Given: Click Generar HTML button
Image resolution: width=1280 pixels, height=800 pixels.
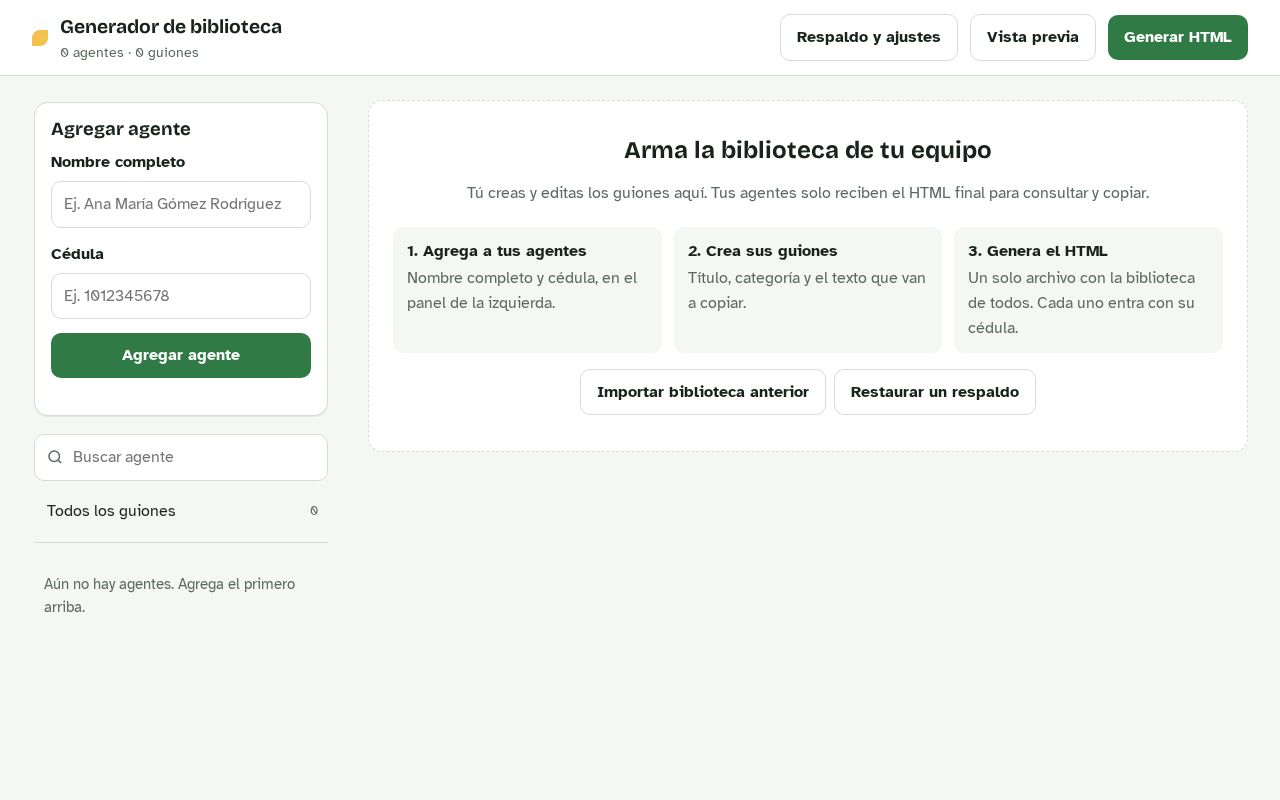Looking at the screenshot, I should click(1178, 37).
